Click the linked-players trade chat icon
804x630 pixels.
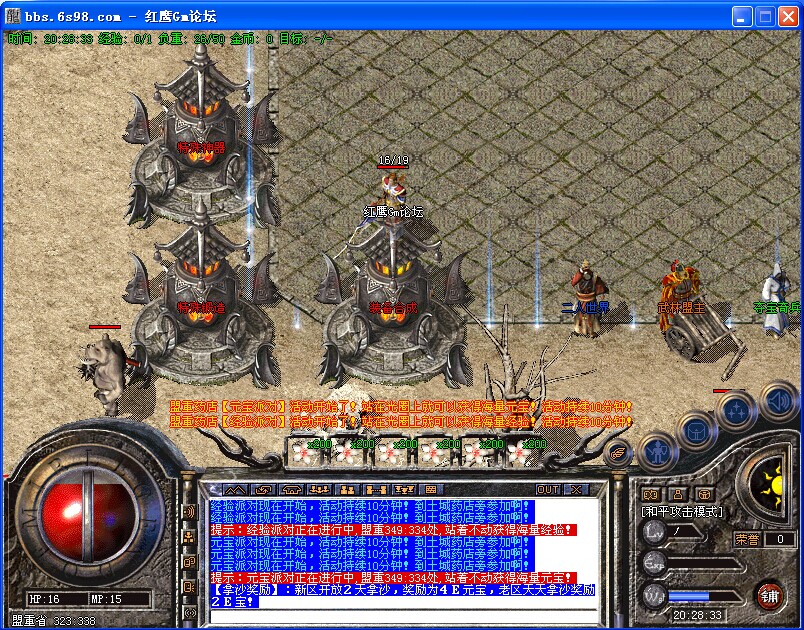coord(375,490)
